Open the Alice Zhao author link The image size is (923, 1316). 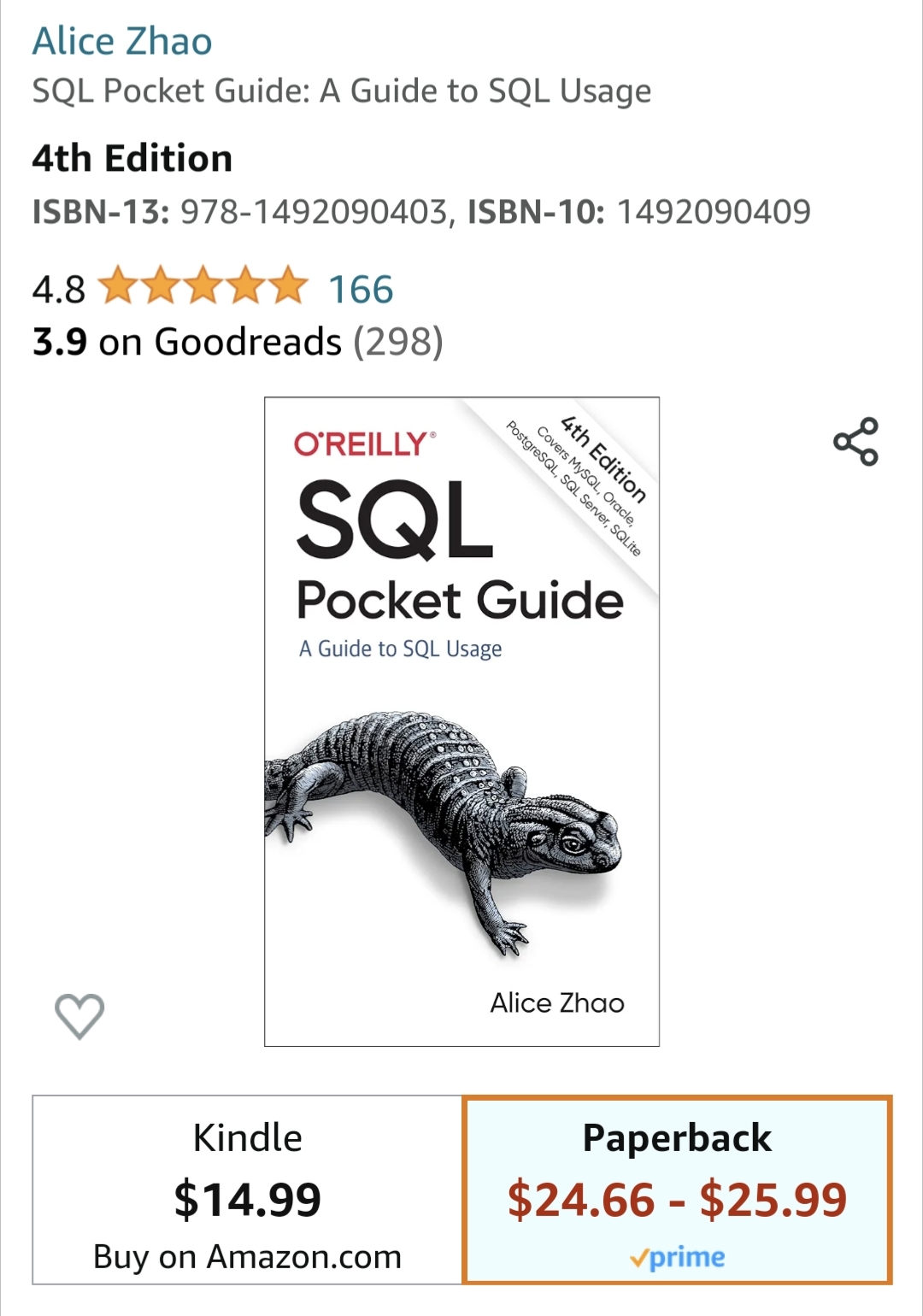[x=122, y=41]
